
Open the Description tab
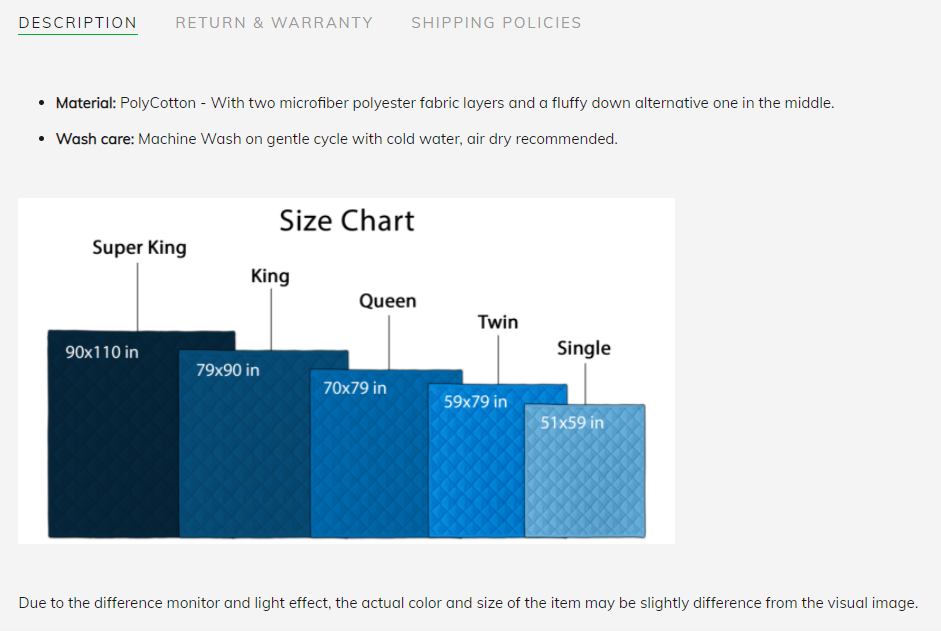coord(78,23)
